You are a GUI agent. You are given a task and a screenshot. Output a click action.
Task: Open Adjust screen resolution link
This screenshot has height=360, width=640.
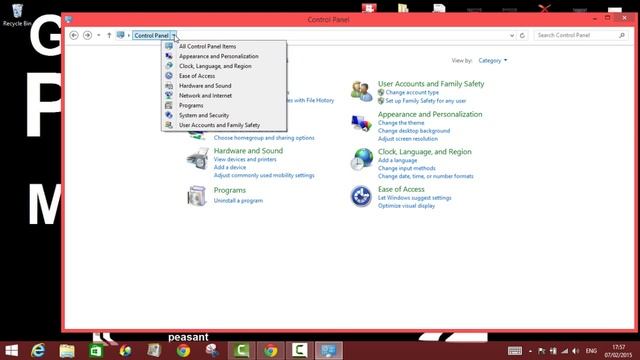click(x=408, y=139)
